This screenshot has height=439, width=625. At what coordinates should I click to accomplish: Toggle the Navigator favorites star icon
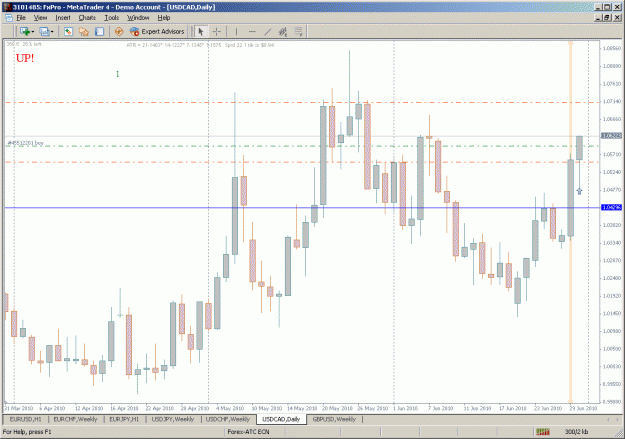pyautogui.click(x=84, y=31)
